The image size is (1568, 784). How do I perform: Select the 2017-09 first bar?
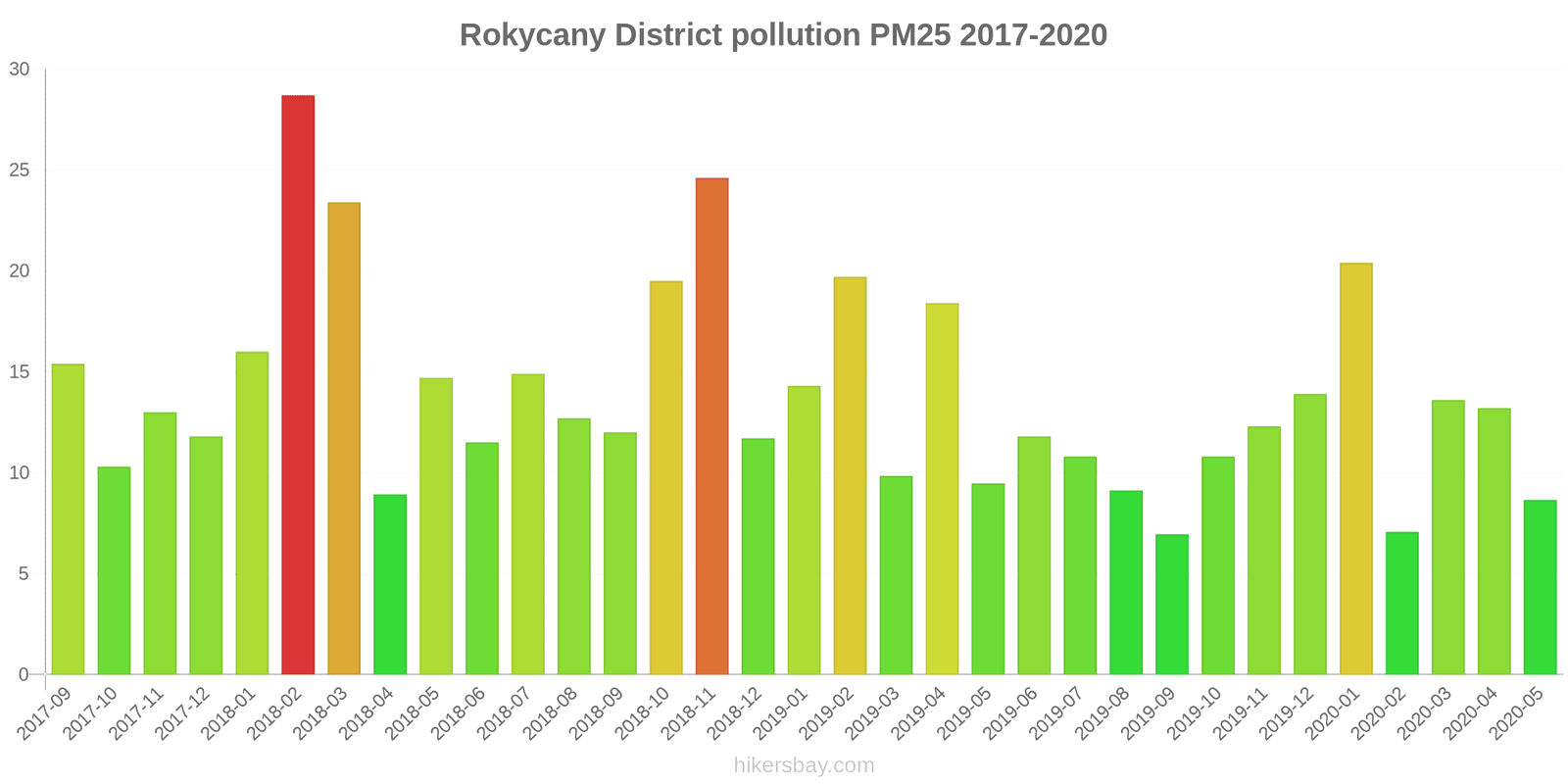point(68,519)
